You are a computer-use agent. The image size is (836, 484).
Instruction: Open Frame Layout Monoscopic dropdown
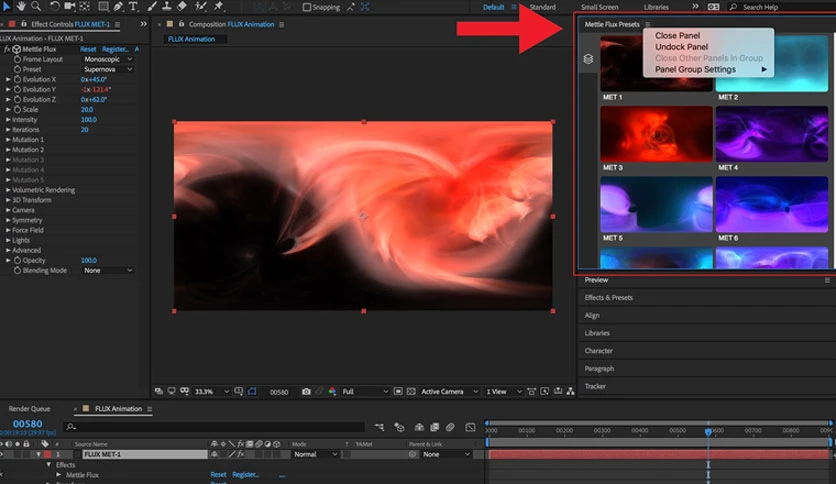tap(107, 59)
